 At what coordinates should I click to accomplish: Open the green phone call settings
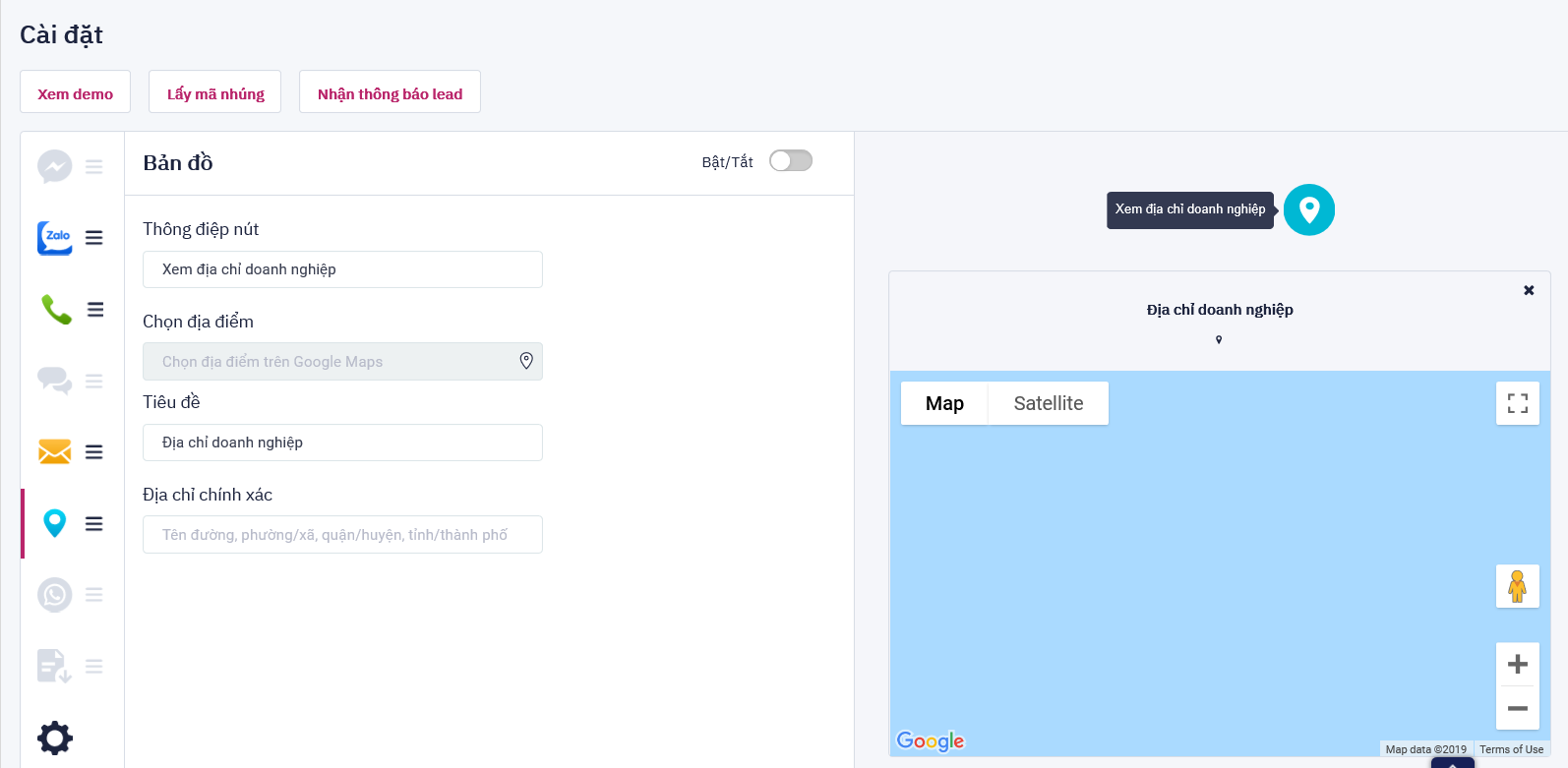[x=56, y=309]
